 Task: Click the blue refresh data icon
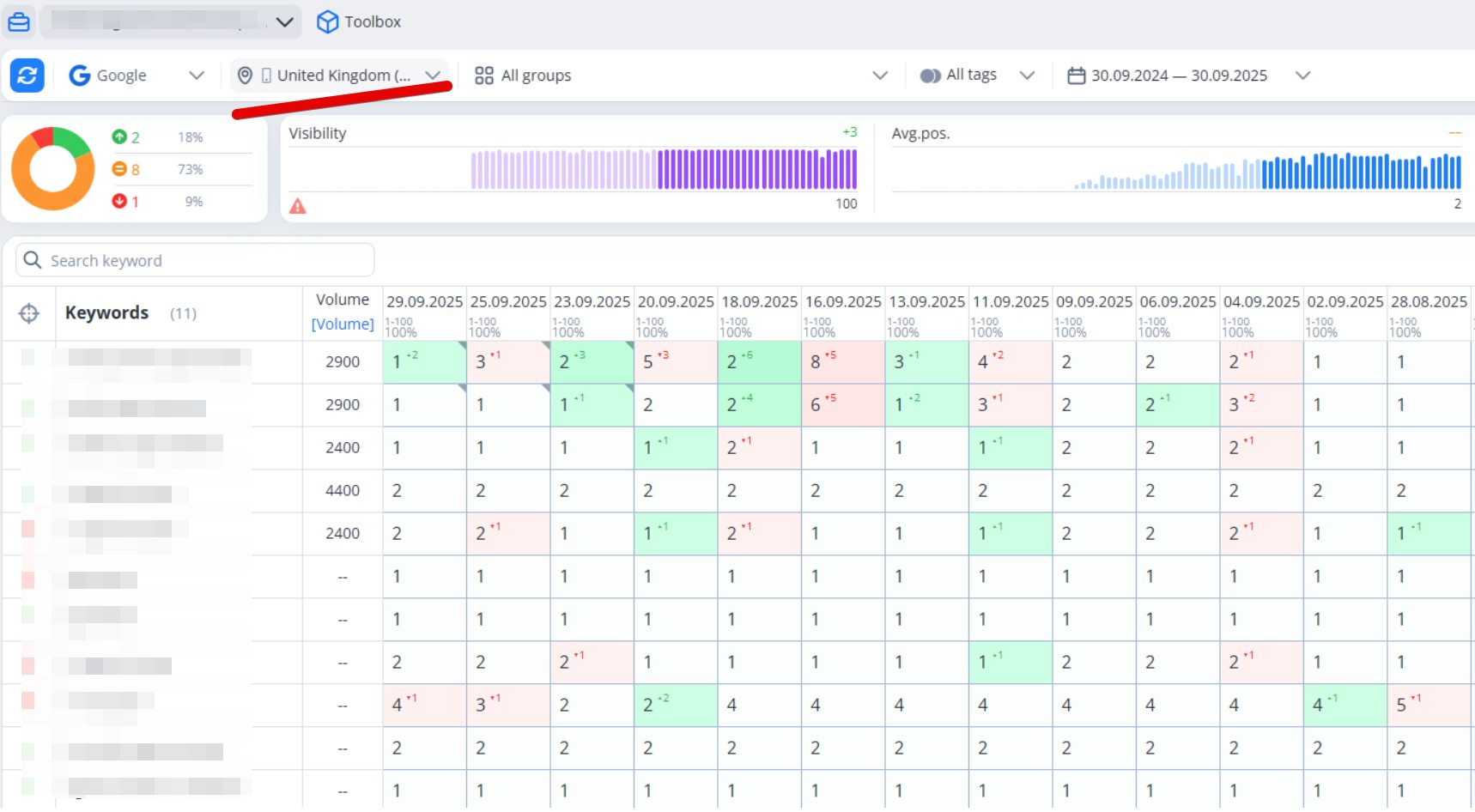[x=27, y=76]
